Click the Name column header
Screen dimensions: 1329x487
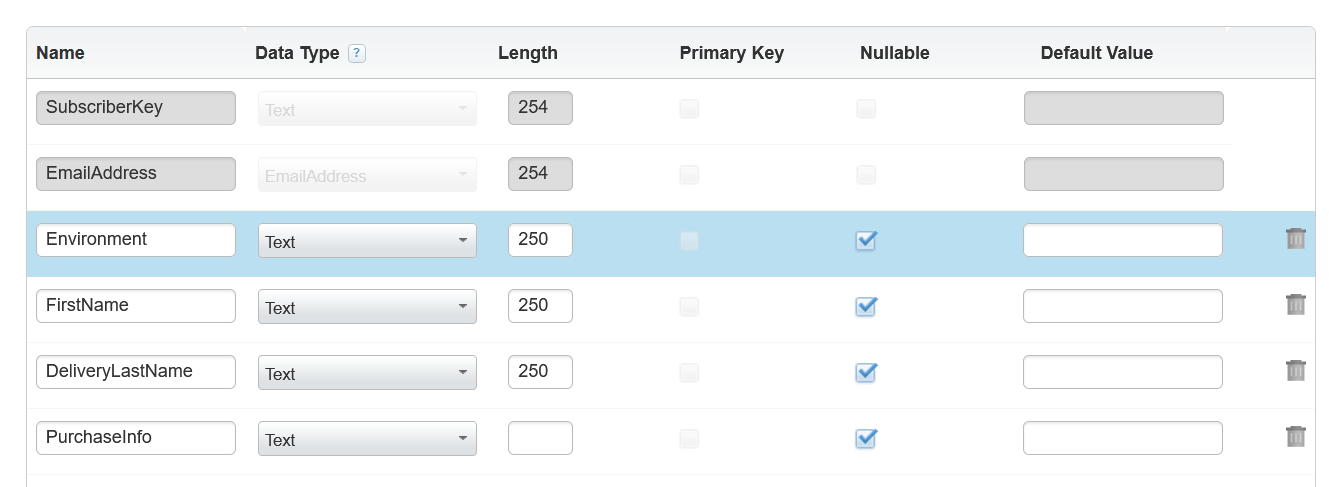[60, 53]
